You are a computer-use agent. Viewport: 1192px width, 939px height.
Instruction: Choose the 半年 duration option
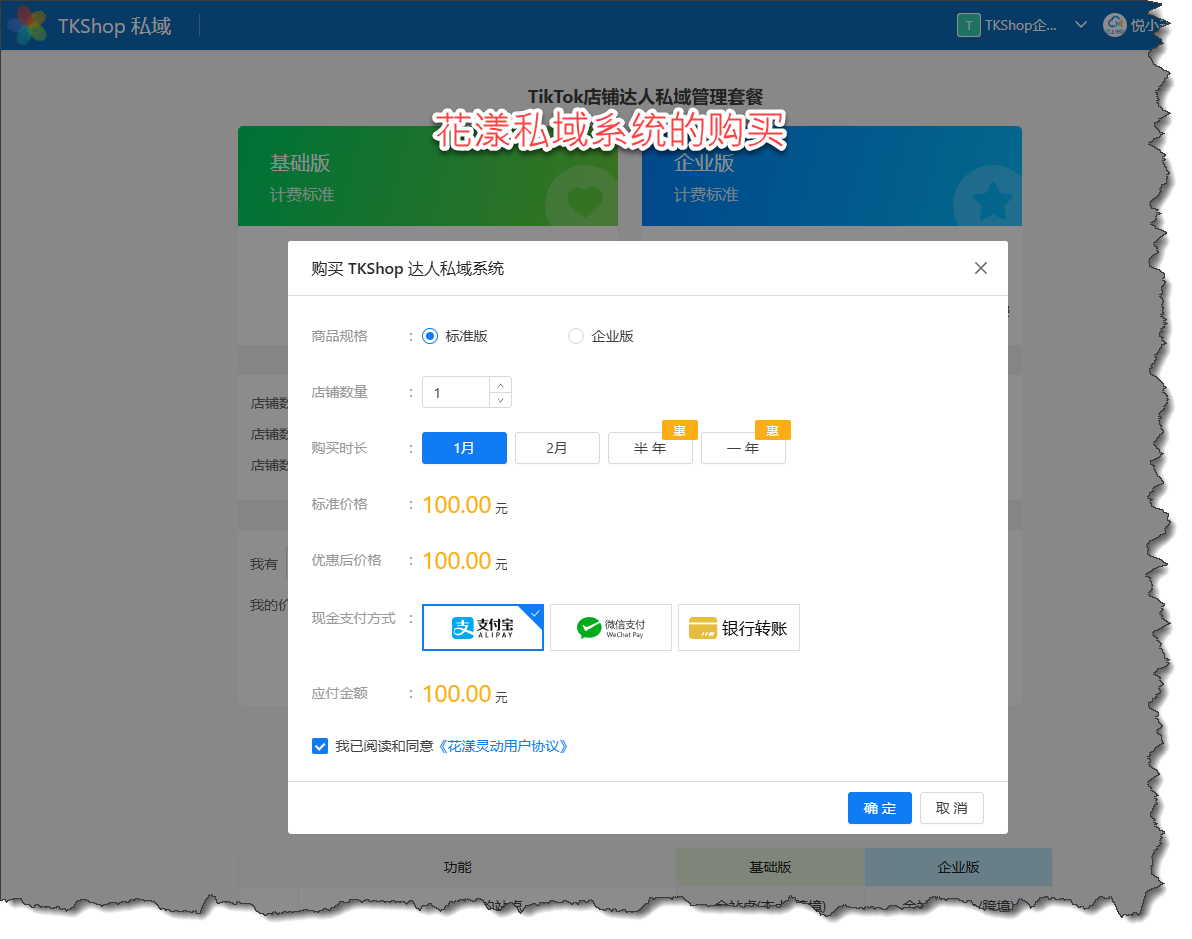tap(650, 448)
